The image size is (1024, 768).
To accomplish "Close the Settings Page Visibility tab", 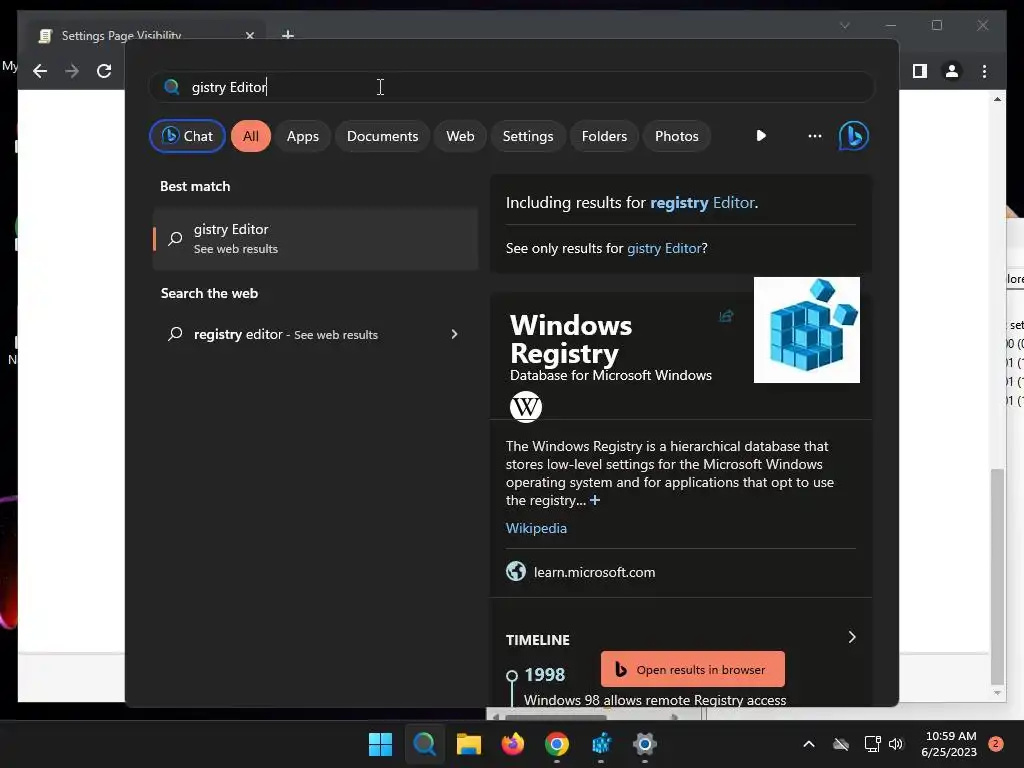I will [250, 35].
